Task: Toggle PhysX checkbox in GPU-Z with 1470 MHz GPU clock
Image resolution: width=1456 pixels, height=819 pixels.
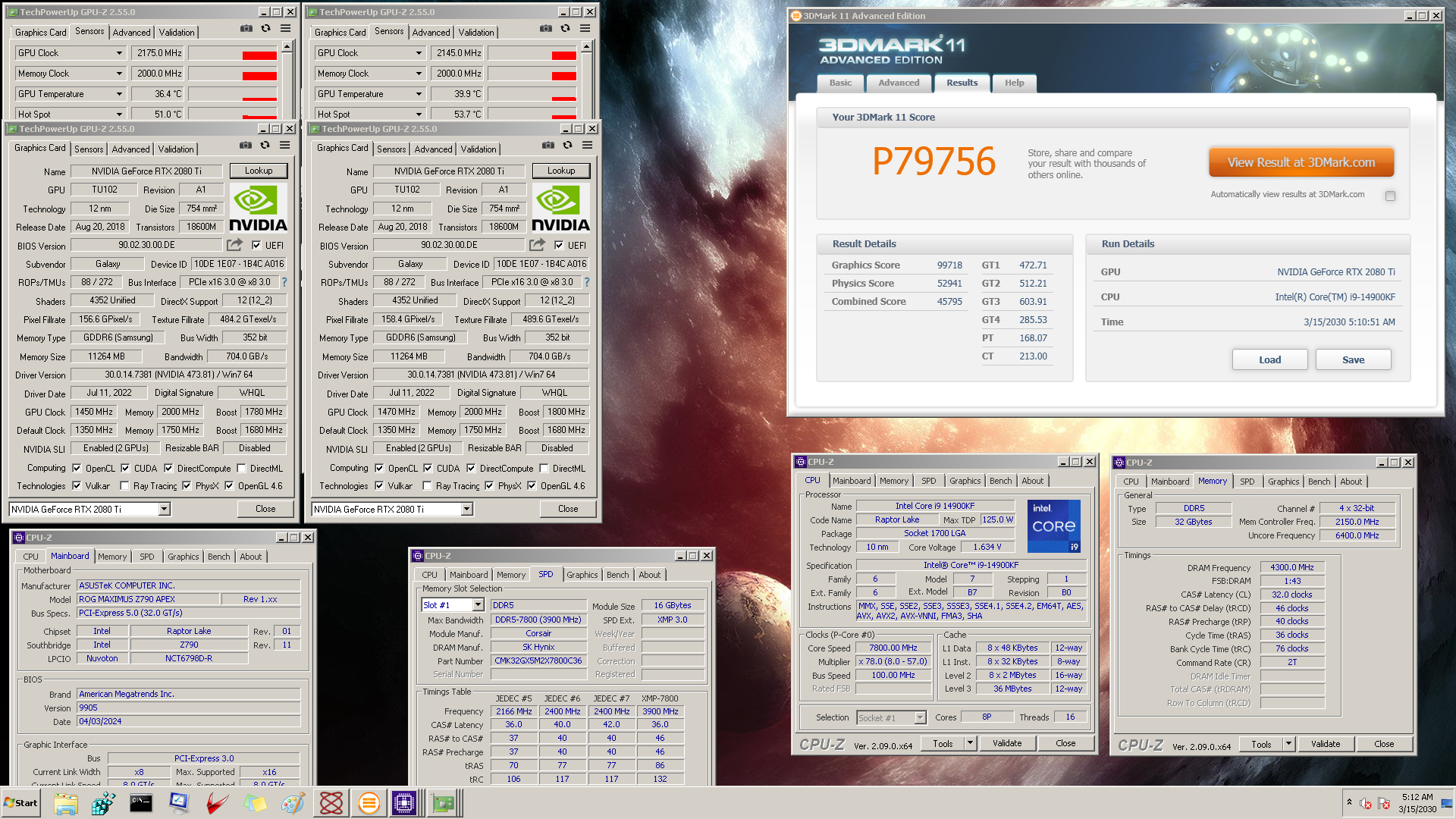Action: tap(489, 486)
